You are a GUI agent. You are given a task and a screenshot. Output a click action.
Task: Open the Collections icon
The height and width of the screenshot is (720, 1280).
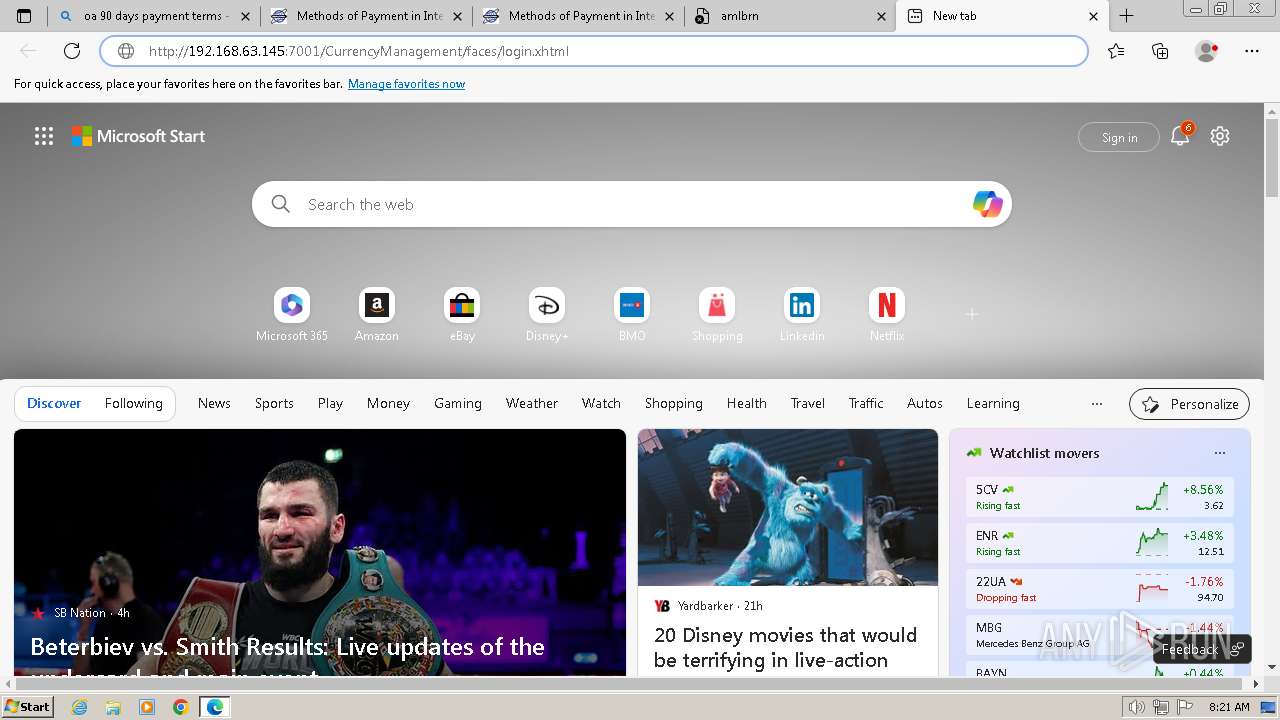pyautogui.click(x=1160, y=51)
